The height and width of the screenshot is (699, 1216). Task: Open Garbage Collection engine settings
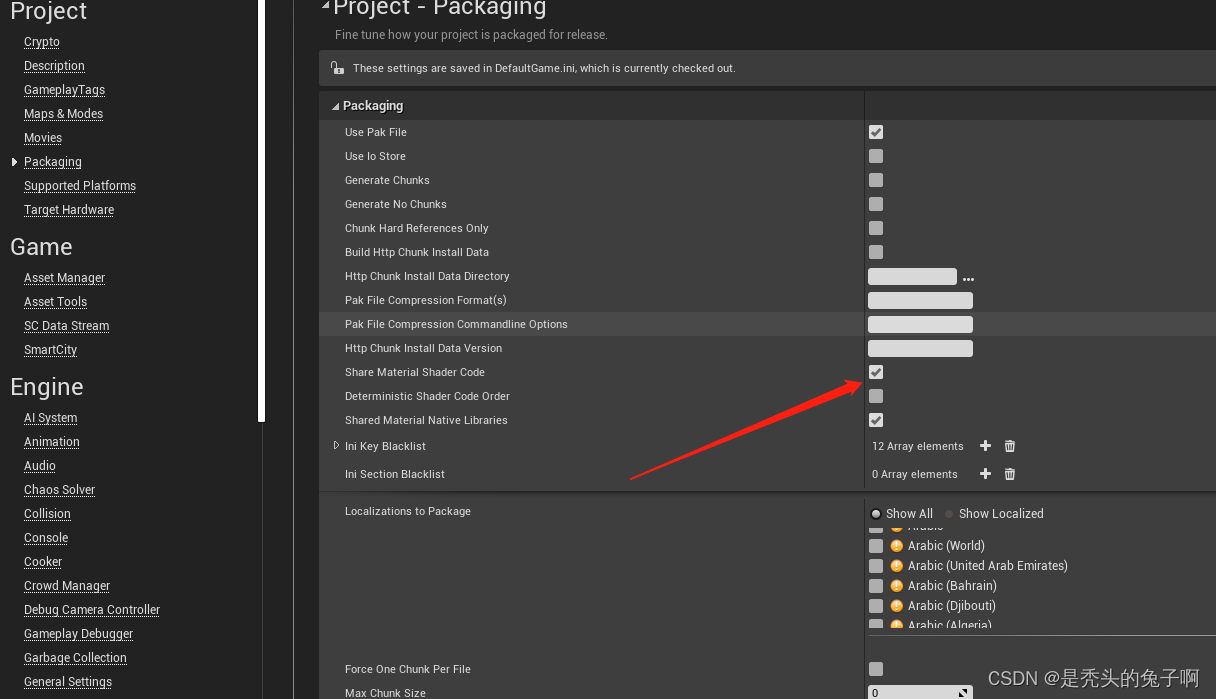coord(75,658)
